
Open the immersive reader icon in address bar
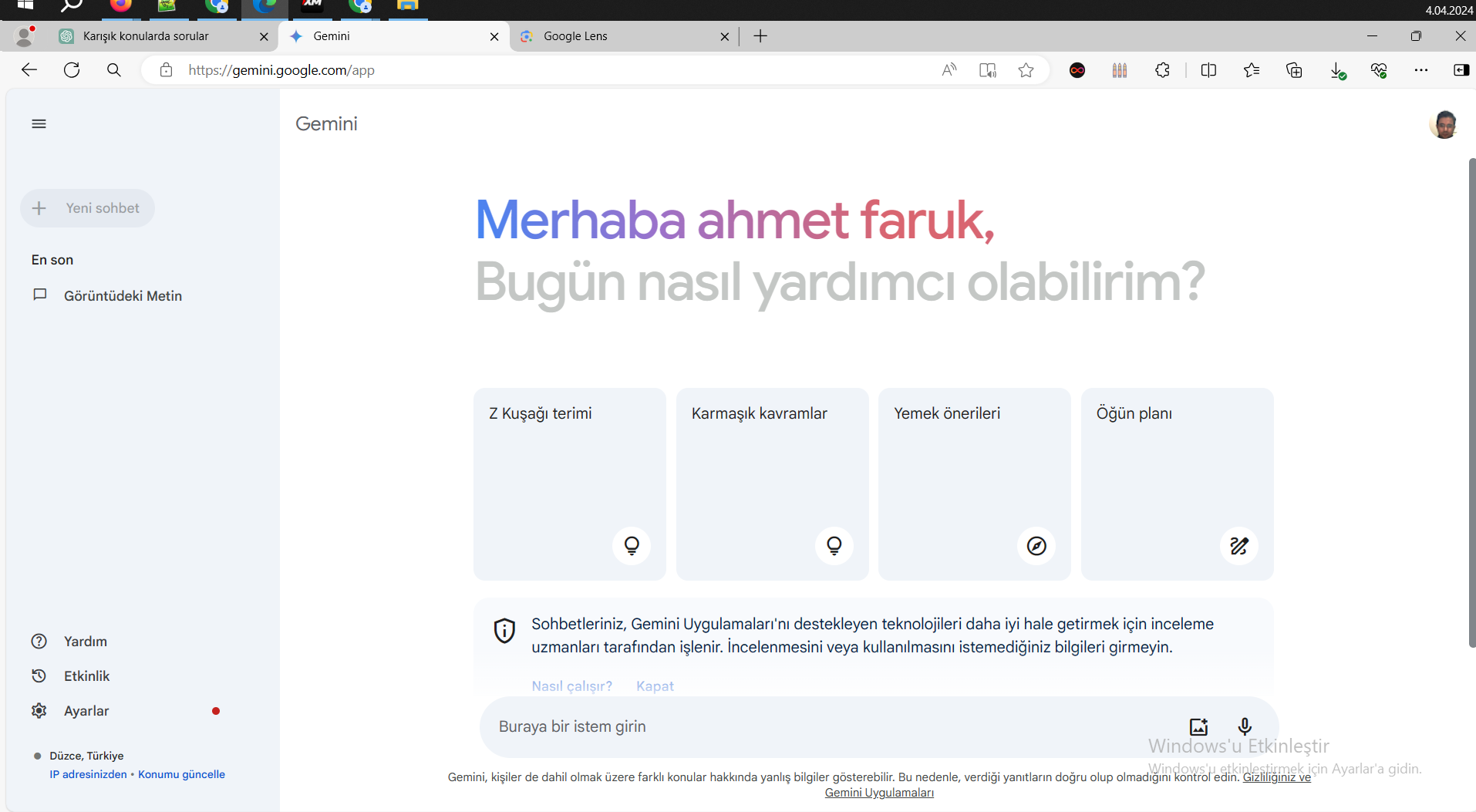click(x=988, y=70)
